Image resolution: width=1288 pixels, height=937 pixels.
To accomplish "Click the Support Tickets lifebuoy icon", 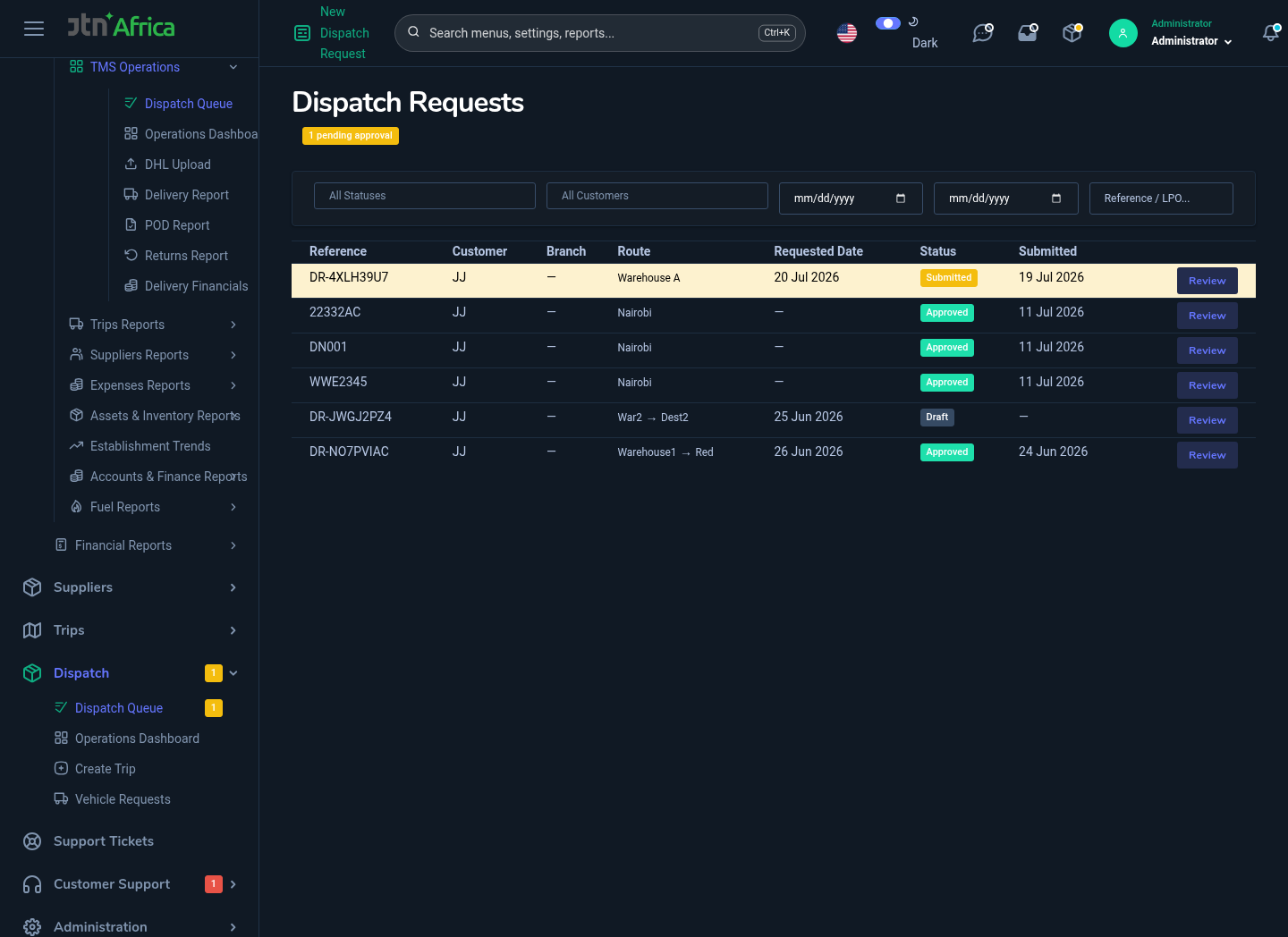I will 32,841.
